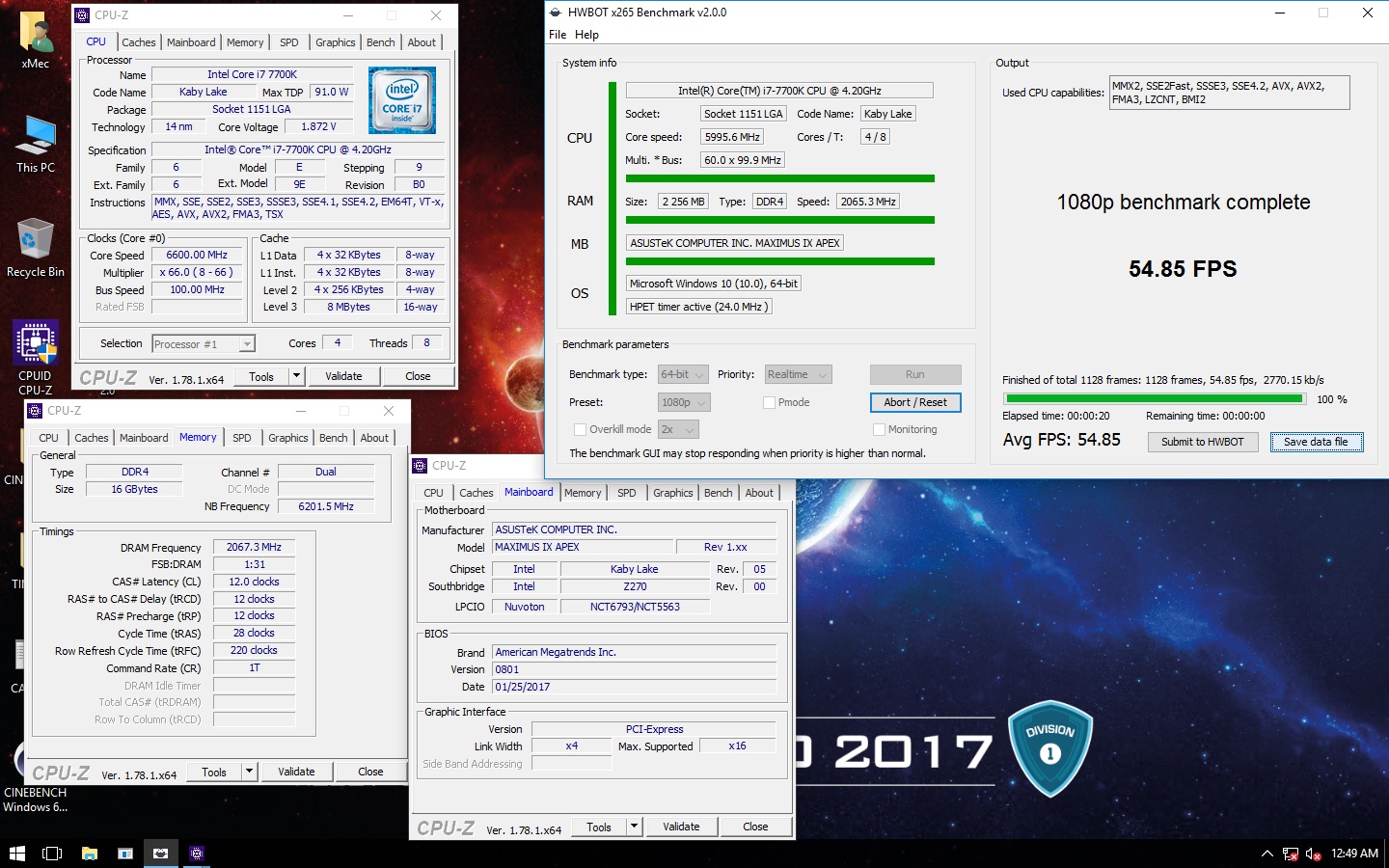Image resolution: width=1389 pixels, height=868 pixels.
Task: Open the xMec desktop icon
Action: (36, 41)
